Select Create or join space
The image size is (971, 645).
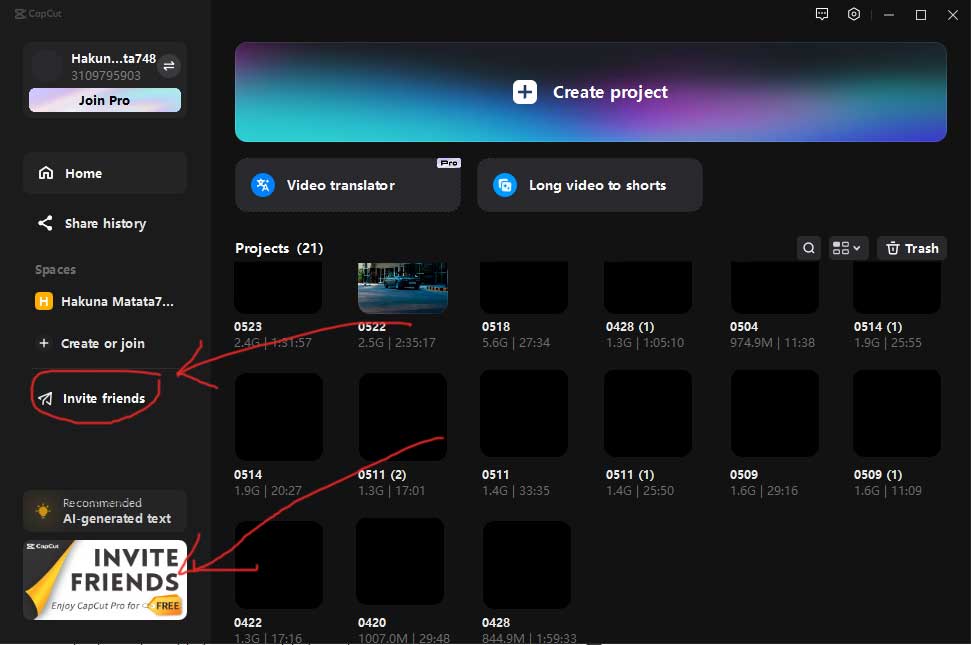point(102,343)
